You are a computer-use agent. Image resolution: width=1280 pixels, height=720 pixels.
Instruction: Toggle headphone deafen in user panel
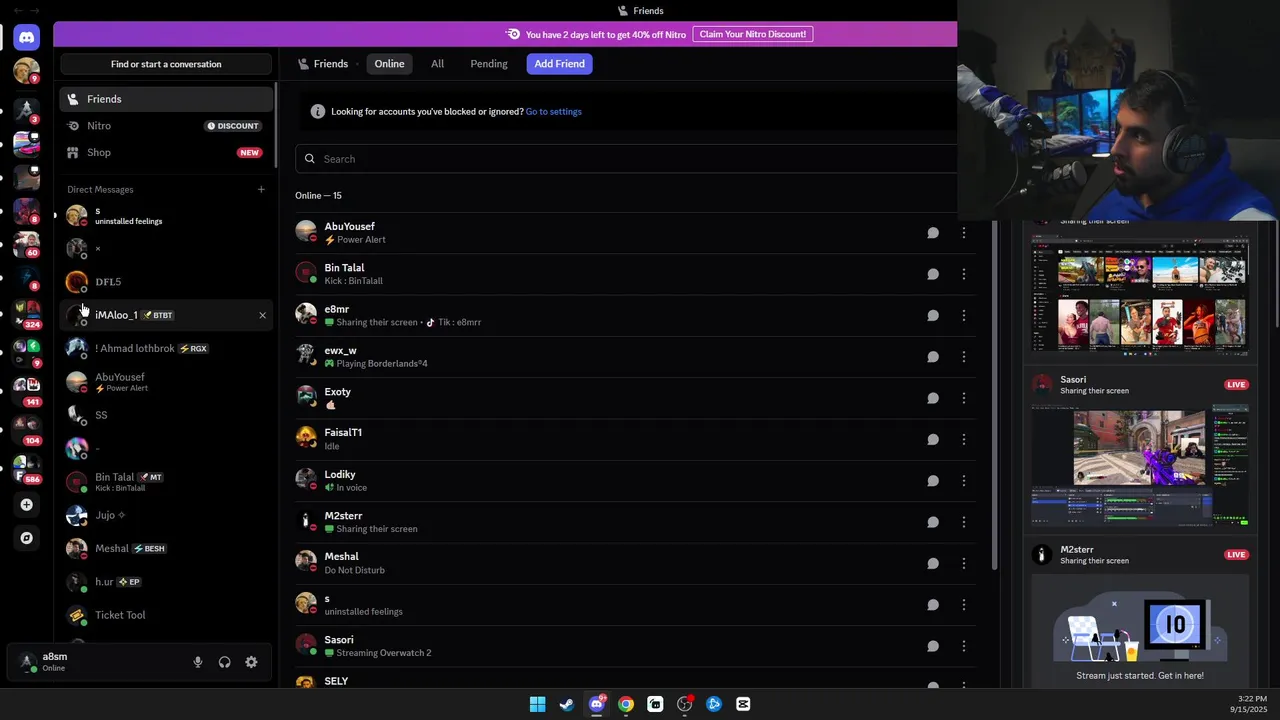pos(225,662)
